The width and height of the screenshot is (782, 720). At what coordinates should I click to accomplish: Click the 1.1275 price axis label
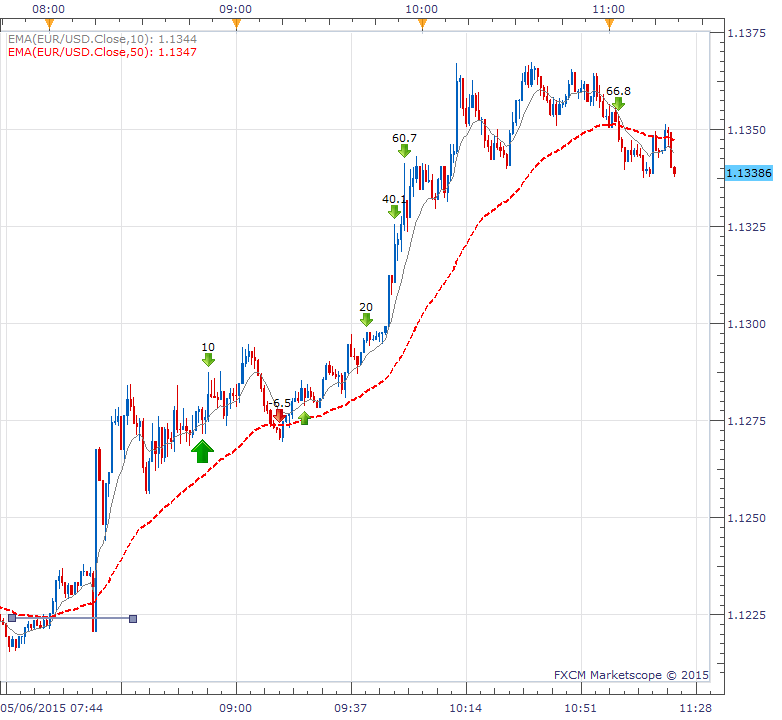click(746, 421)
